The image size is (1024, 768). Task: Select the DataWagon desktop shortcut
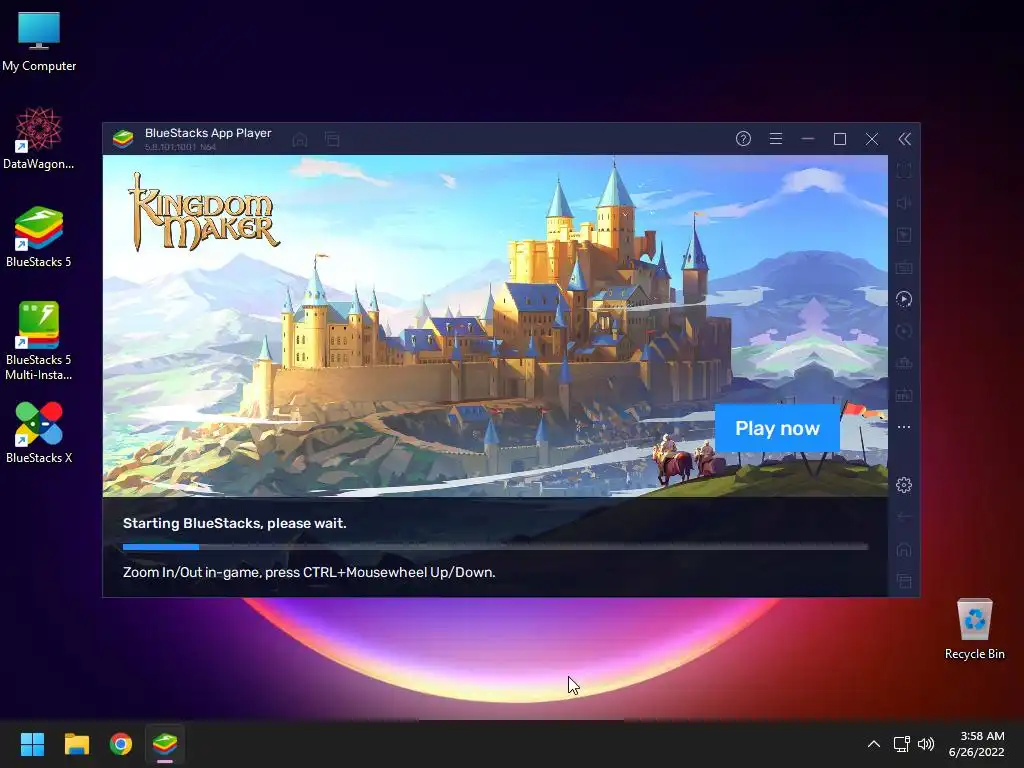(39, 138)
